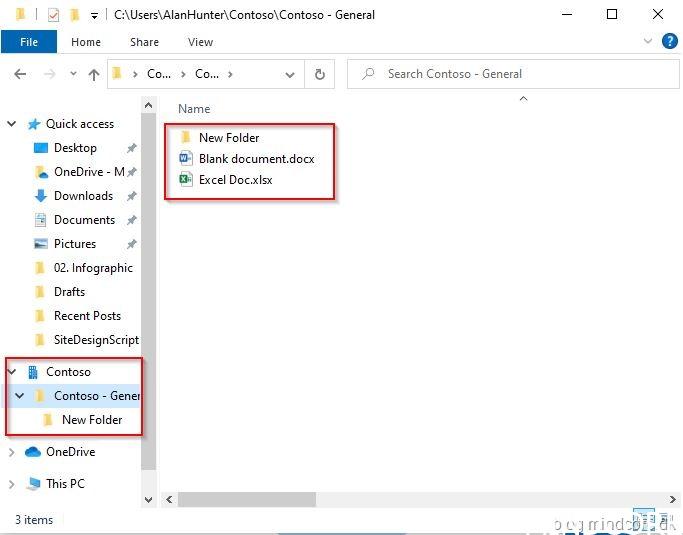Refresh the current folder view
683x535 pixels.
click(x=320, y=74)
